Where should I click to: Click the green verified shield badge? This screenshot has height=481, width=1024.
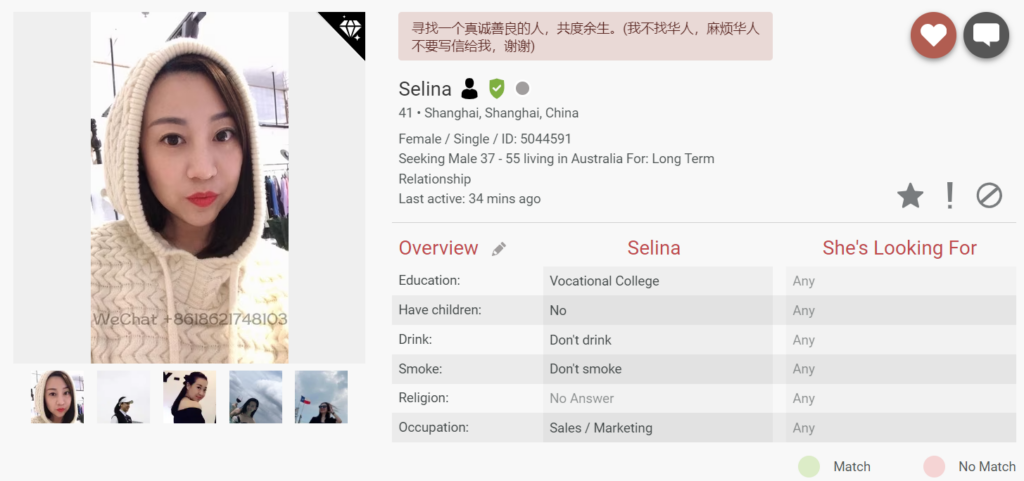point(496,89)
